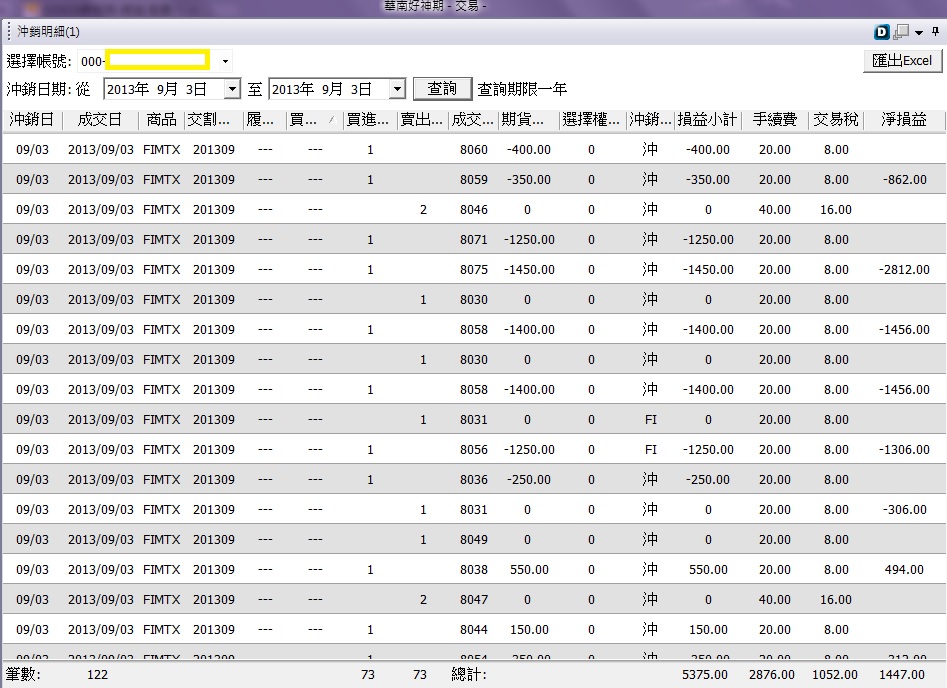
Task: Sort by the 淨損益 column header
Action: 904,120
